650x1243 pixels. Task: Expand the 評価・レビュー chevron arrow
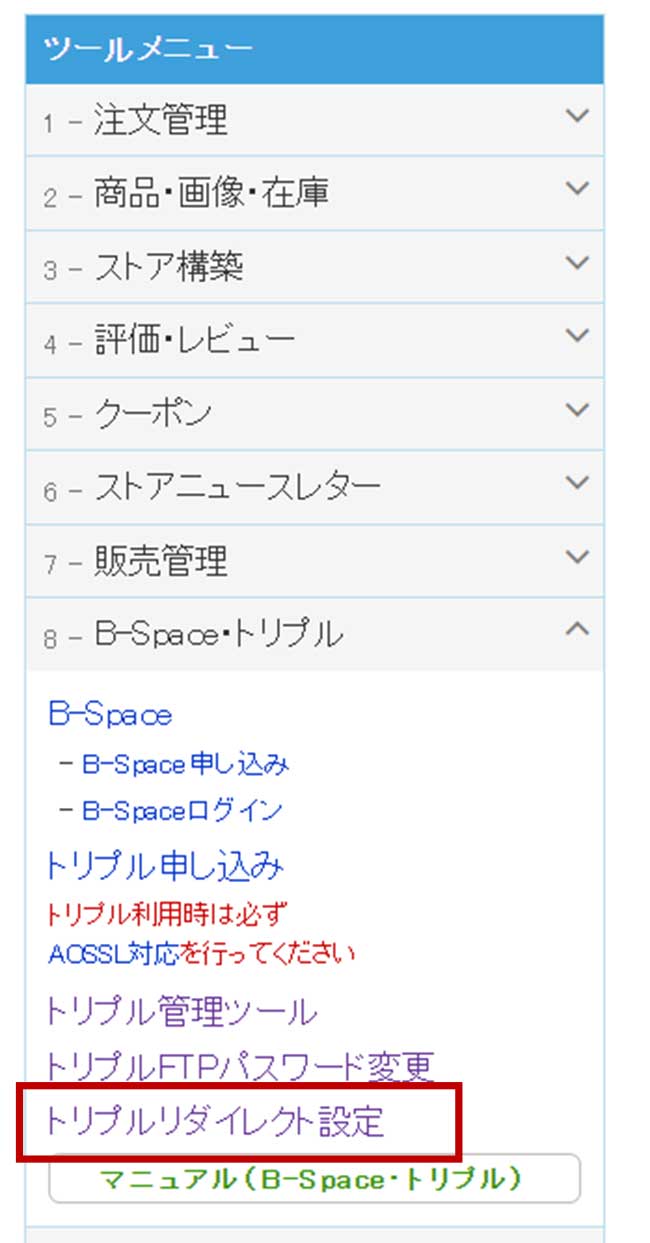[x=577, y=336]
